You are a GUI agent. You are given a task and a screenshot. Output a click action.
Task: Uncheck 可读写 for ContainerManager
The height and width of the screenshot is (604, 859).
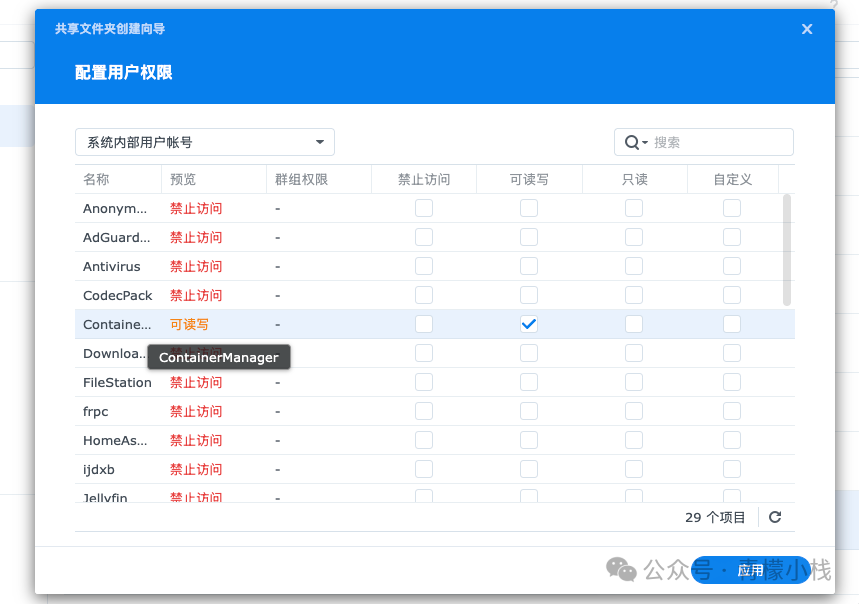[529, 324]
